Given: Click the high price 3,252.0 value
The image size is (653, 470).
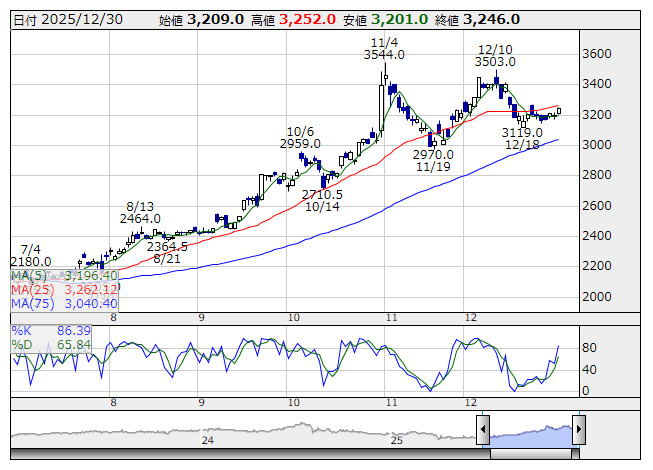Looking at the screenshot, I should tap(307, 20).
